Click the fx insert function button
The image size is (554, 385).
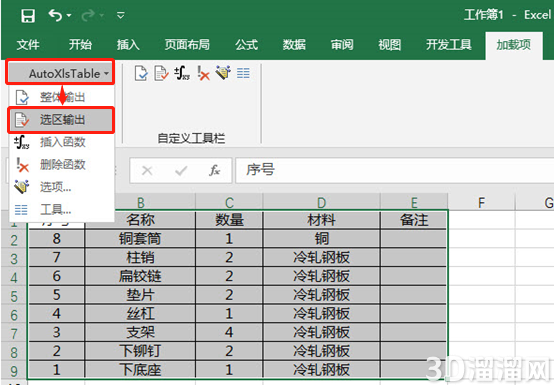[x=214, y=171]
